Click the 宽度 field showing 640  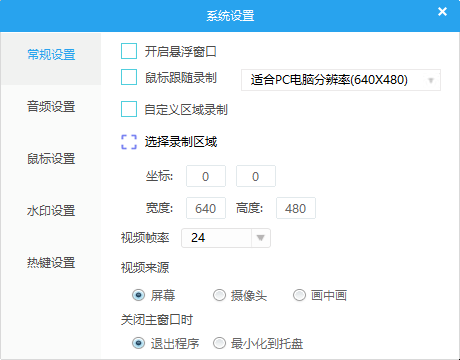(x=206, y=208)
